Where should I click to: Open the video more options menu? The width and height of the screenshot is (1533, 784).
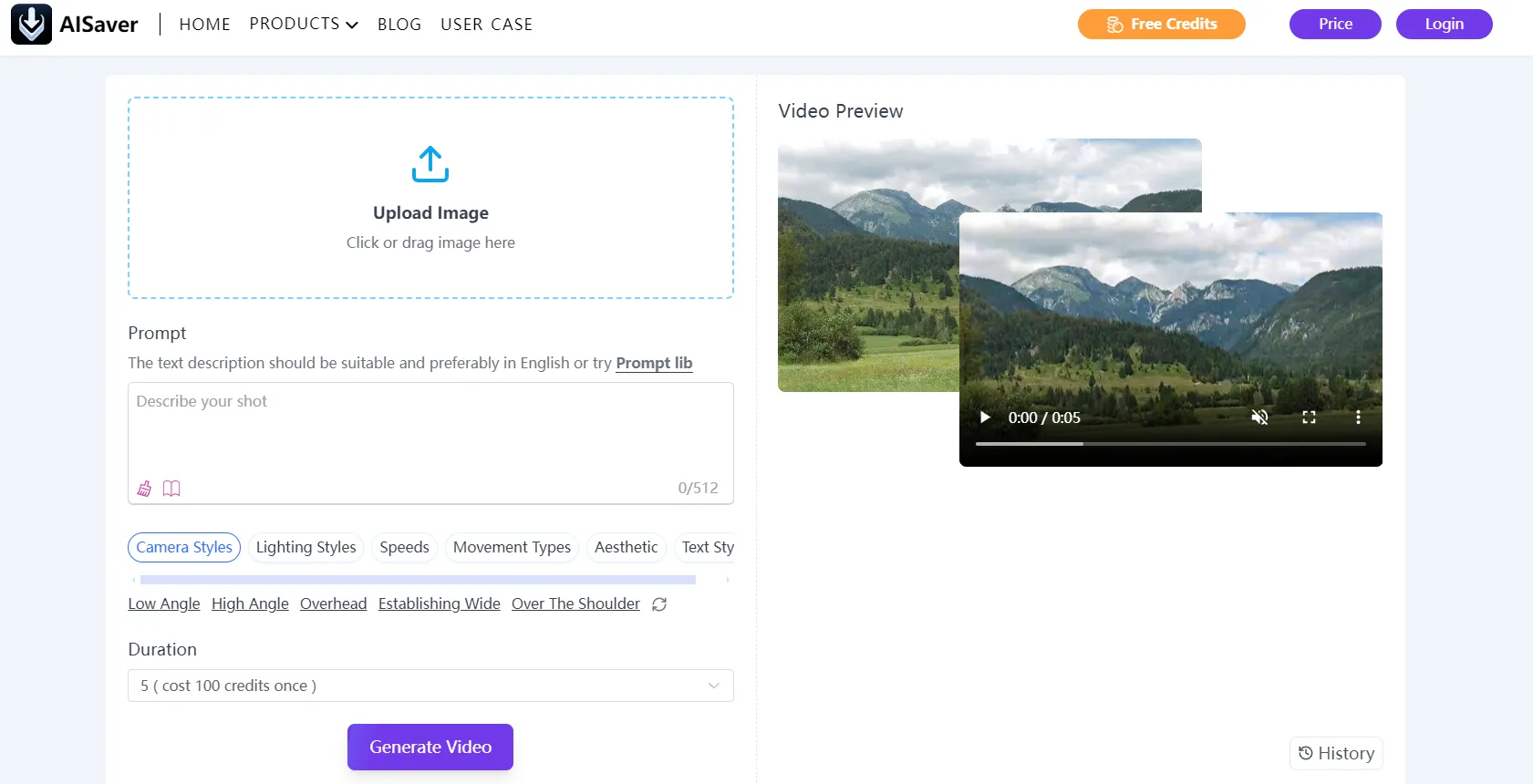click(x=1358, y=418)
